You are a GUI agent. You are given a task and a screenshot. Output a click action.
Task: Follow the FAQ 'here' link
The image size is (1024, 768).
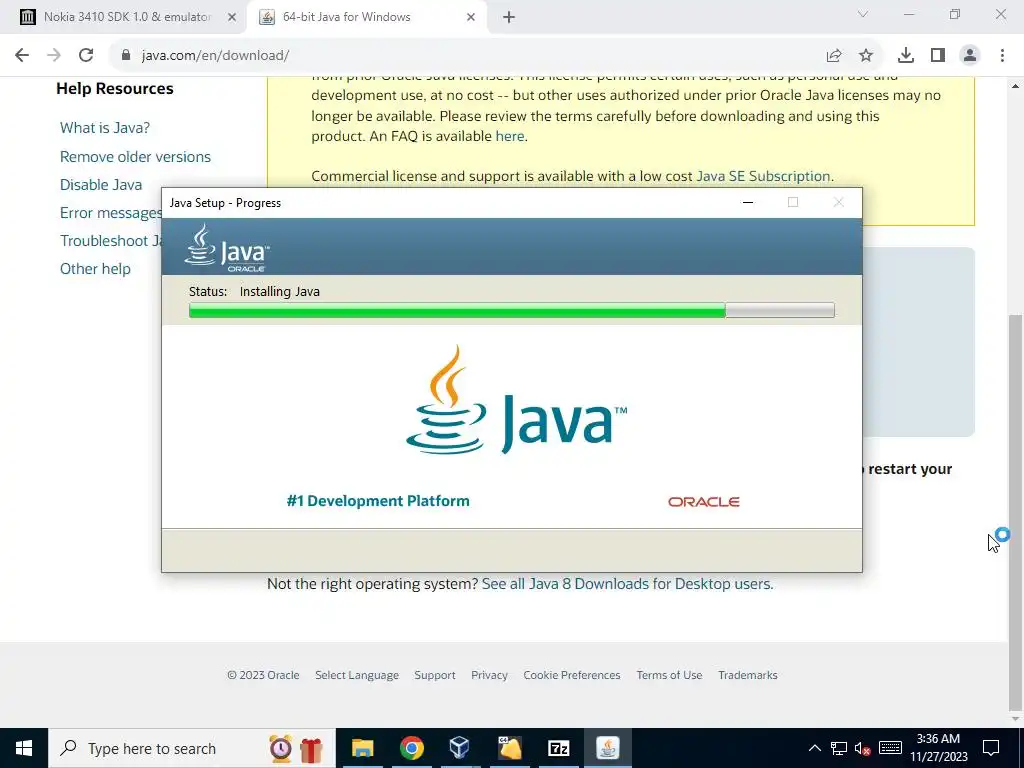click(509, 136)
